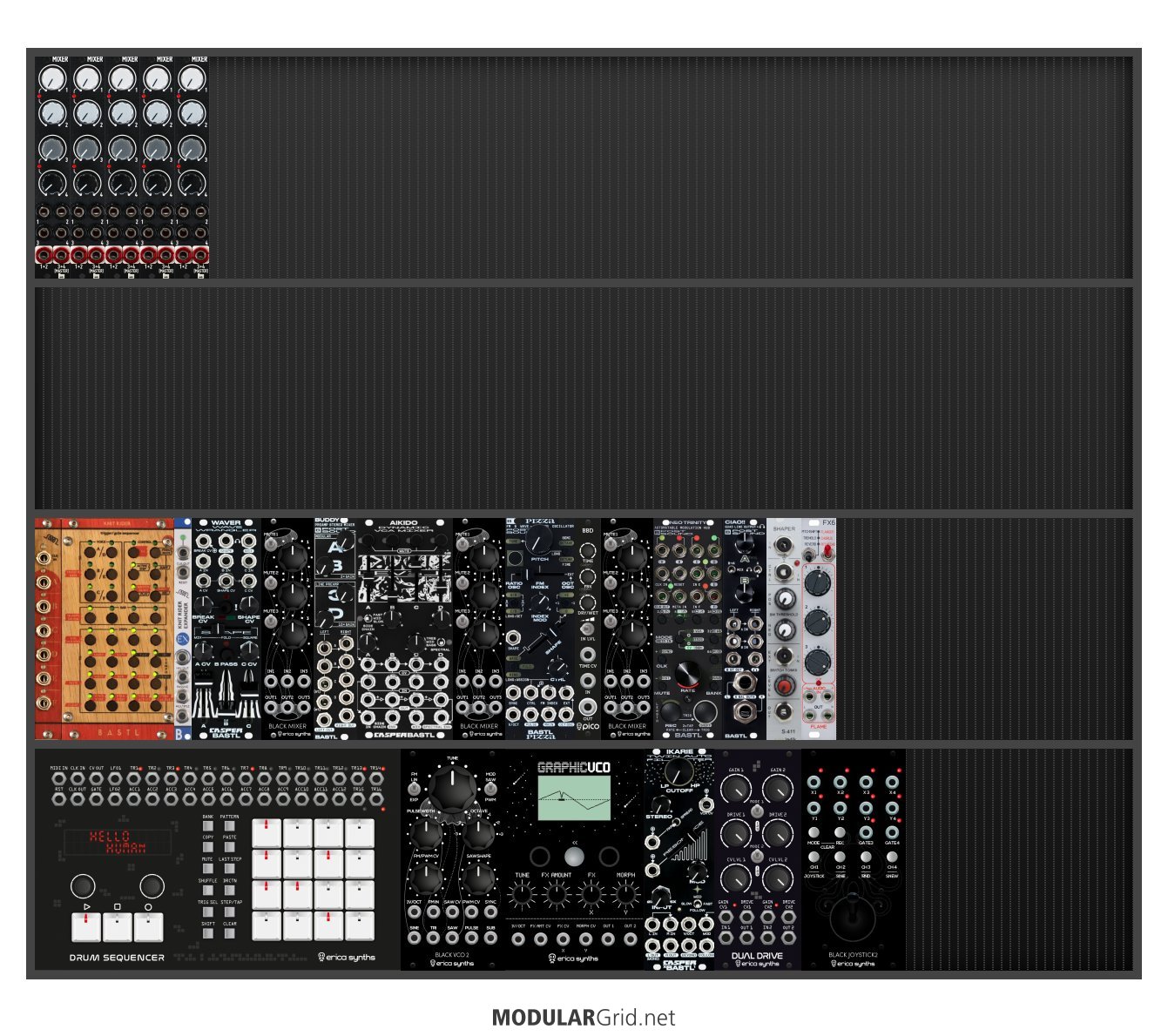The height and width of the screenshot is (1036, 1168).
Task: Click the SAWSHAPE knob on Black VCO 2
Action: [x=479, y=879]
